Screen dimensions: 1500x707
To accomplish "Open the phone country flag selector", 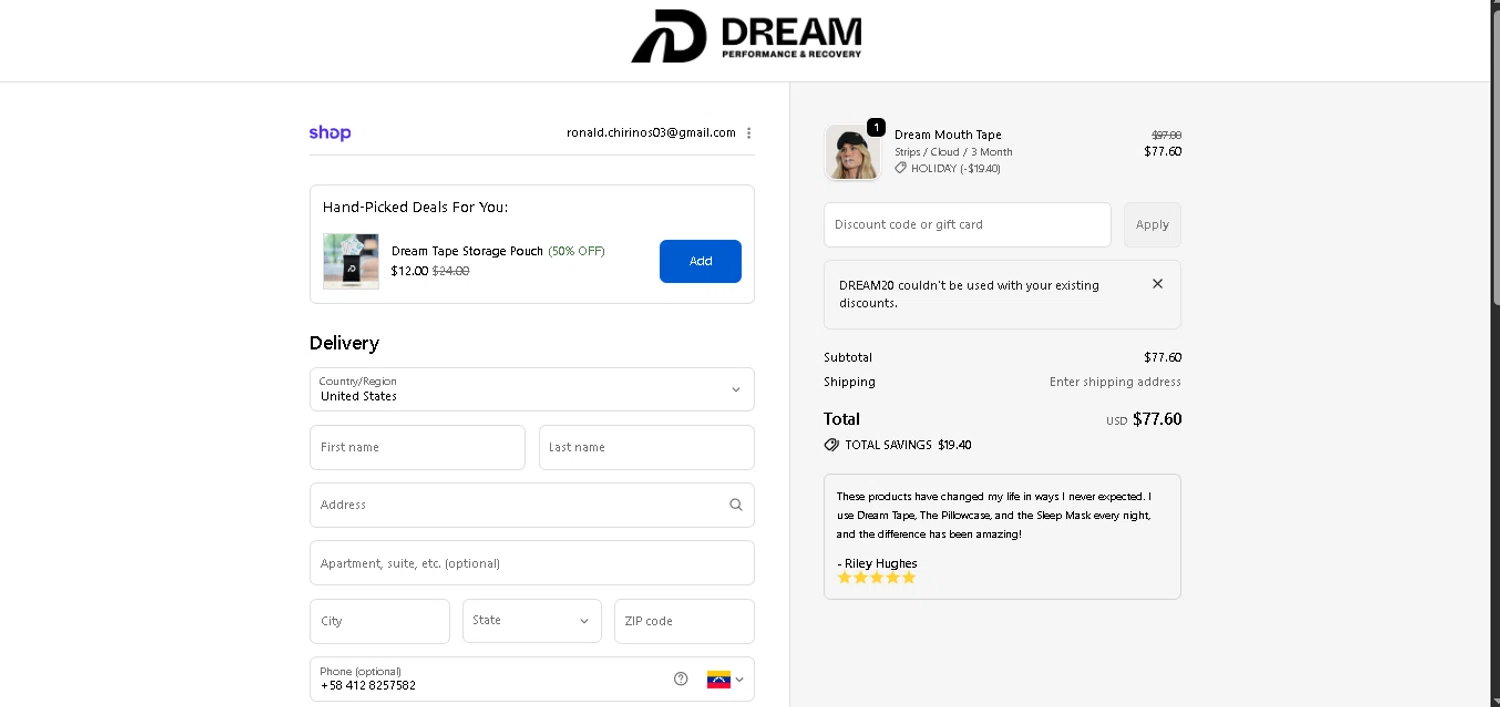I will pos(725,680).
